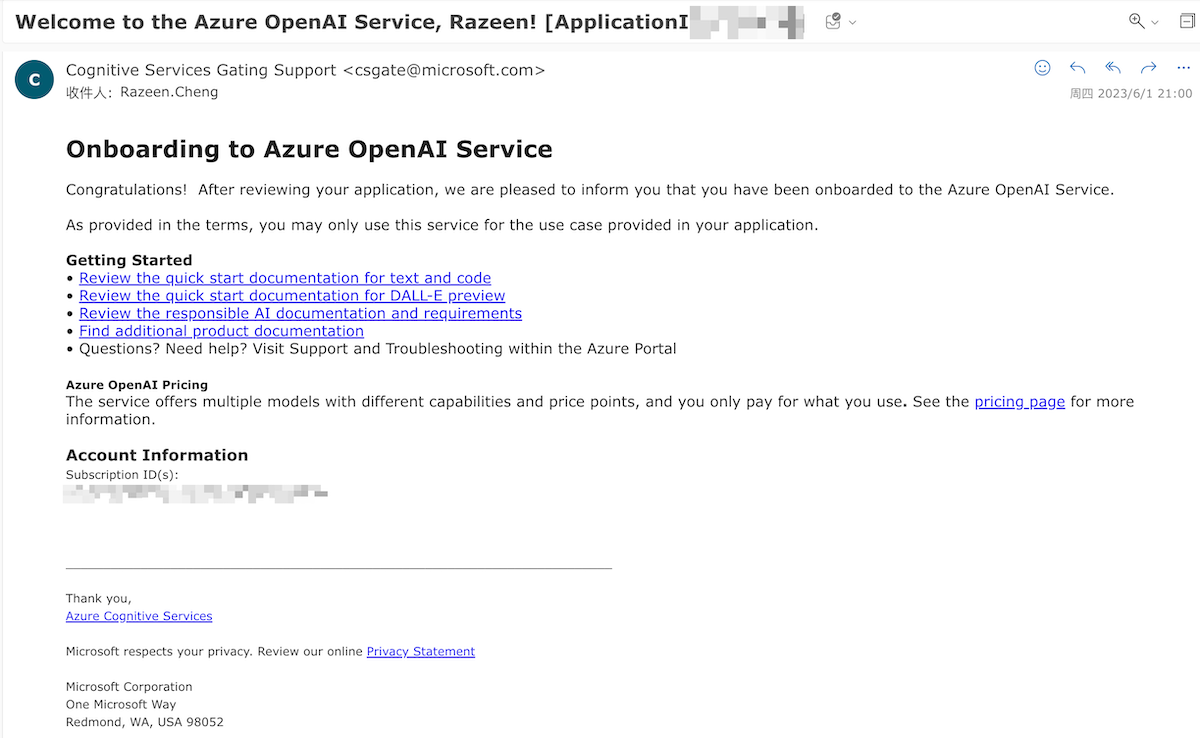Click the Thank you, sign-off text
Image resolution: width=1200 pixels, height=738 pixels.
coord(99,599)
